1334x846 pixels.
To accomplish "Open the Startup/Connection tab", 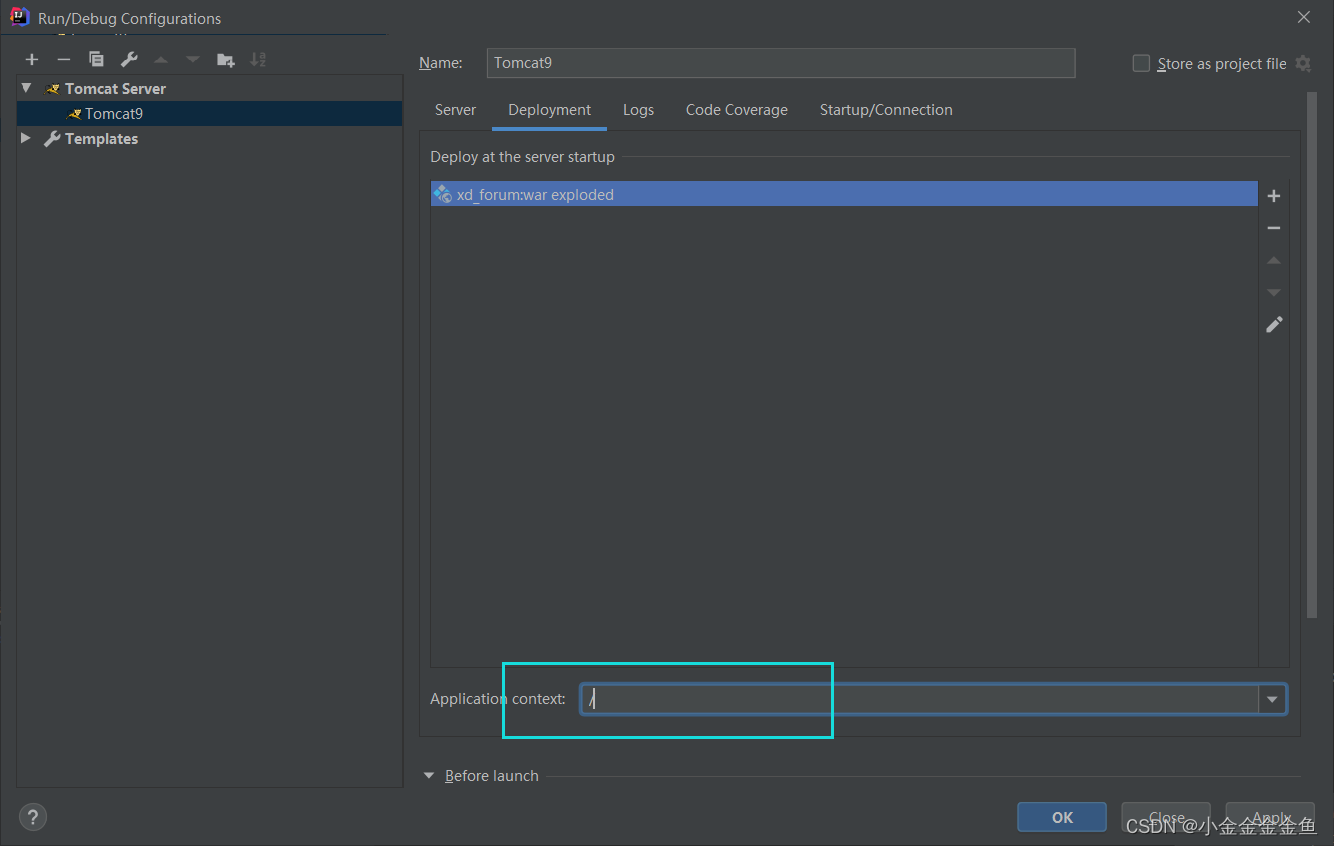I will (886, 110).
